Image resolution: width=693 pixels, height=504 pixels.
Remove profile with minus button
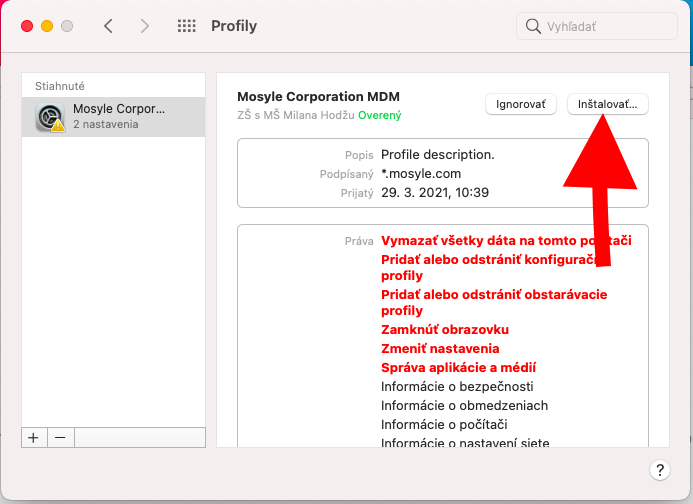(x=59, y=437)
